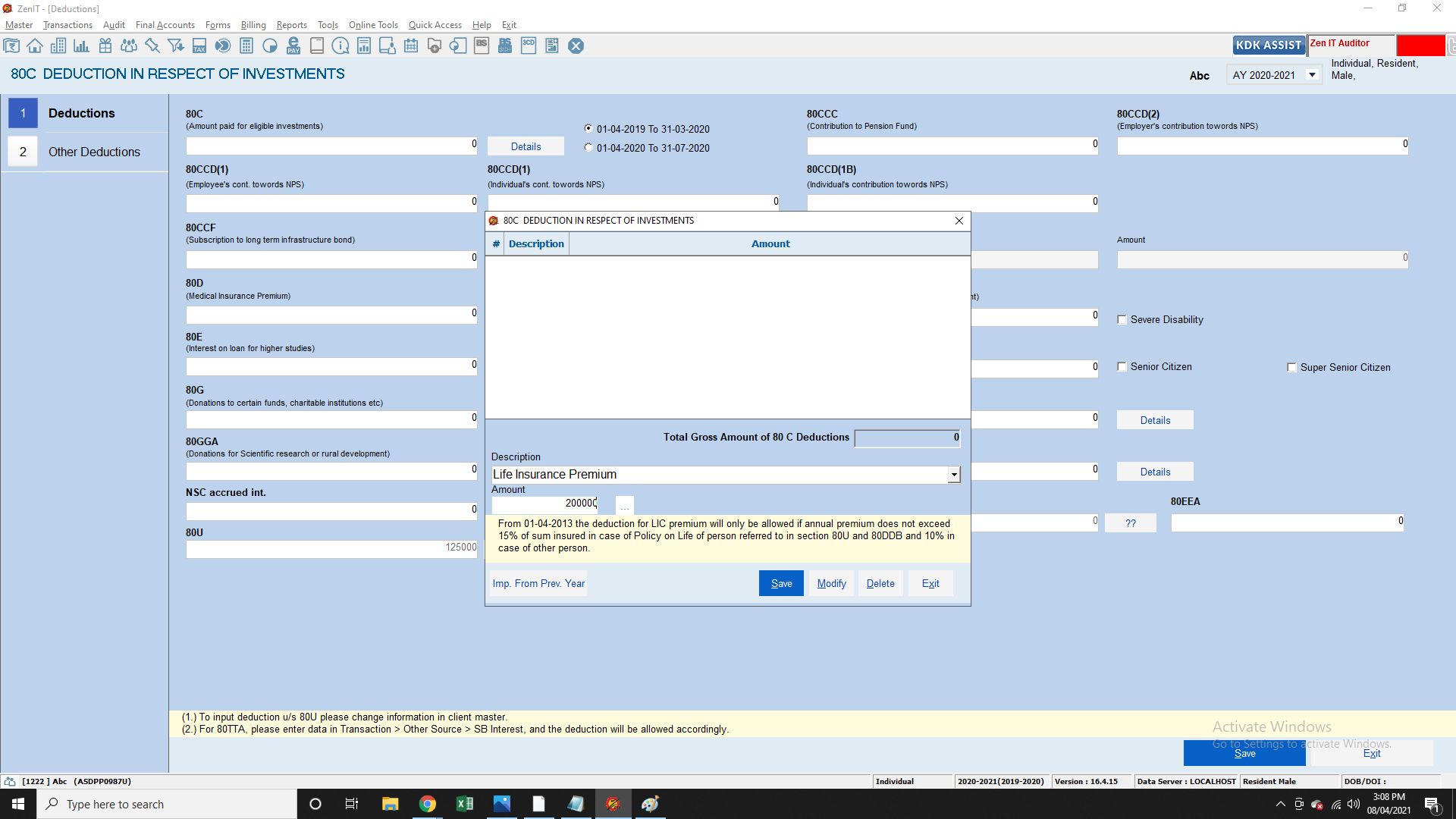The width and height of the screenshot is (1456, 819).
Task: Click the home icon in toolbar
Action: point(35,46)
